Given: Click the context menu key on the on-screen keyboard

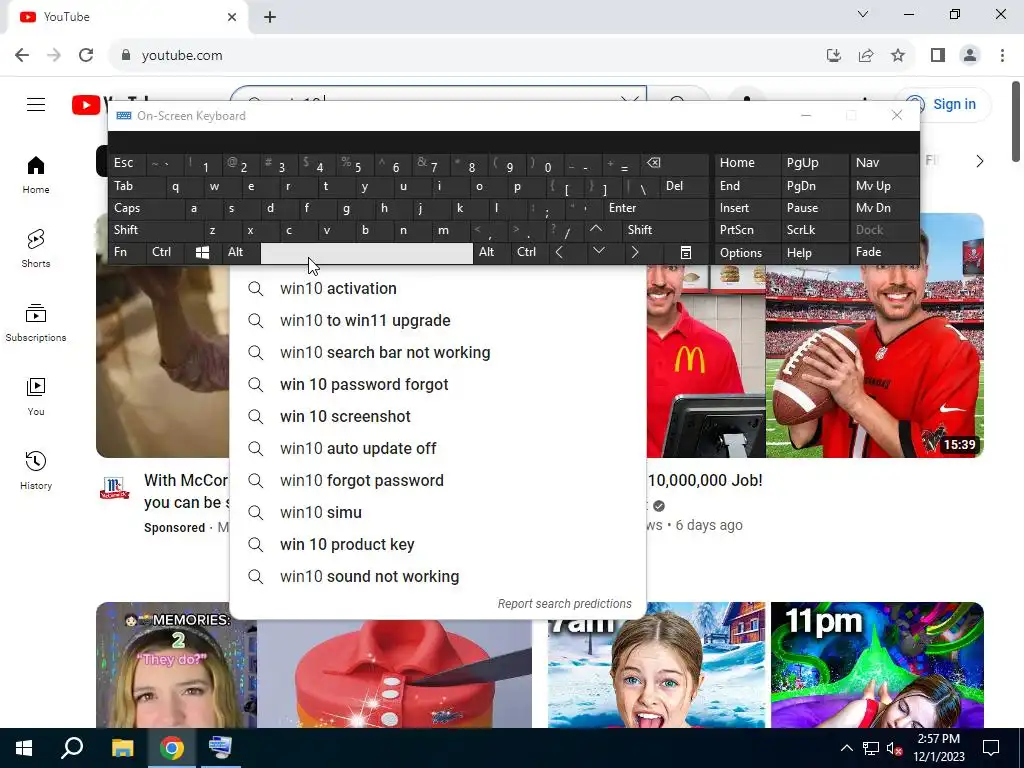Looking at the screenshot, I should pos(686,253).
